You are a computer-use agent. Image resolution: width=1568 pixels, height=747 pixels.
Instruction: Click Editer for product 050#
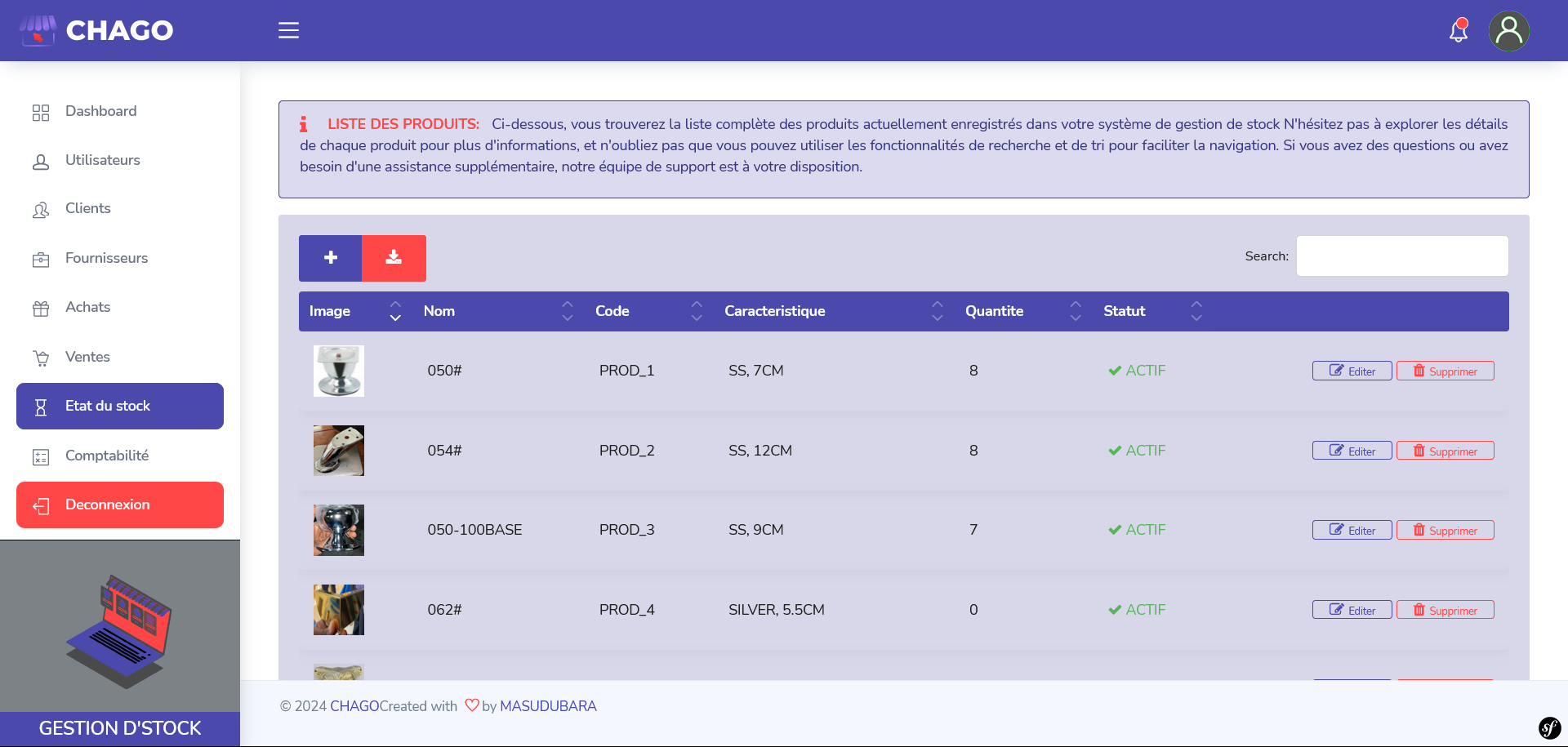pos(1352,371)
